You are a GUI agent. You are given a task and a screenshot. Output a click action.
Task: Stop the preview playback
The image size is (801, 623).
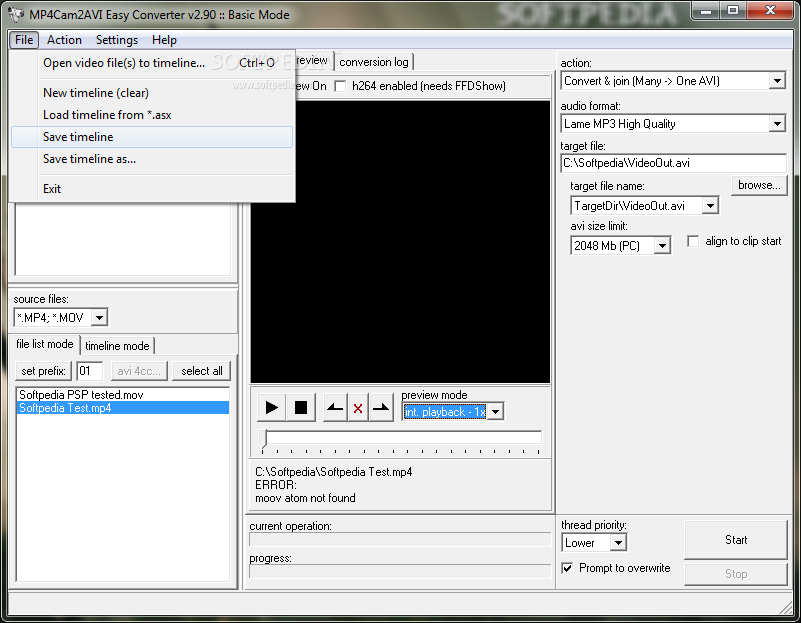pyautogui.click(x=301, y=408)
